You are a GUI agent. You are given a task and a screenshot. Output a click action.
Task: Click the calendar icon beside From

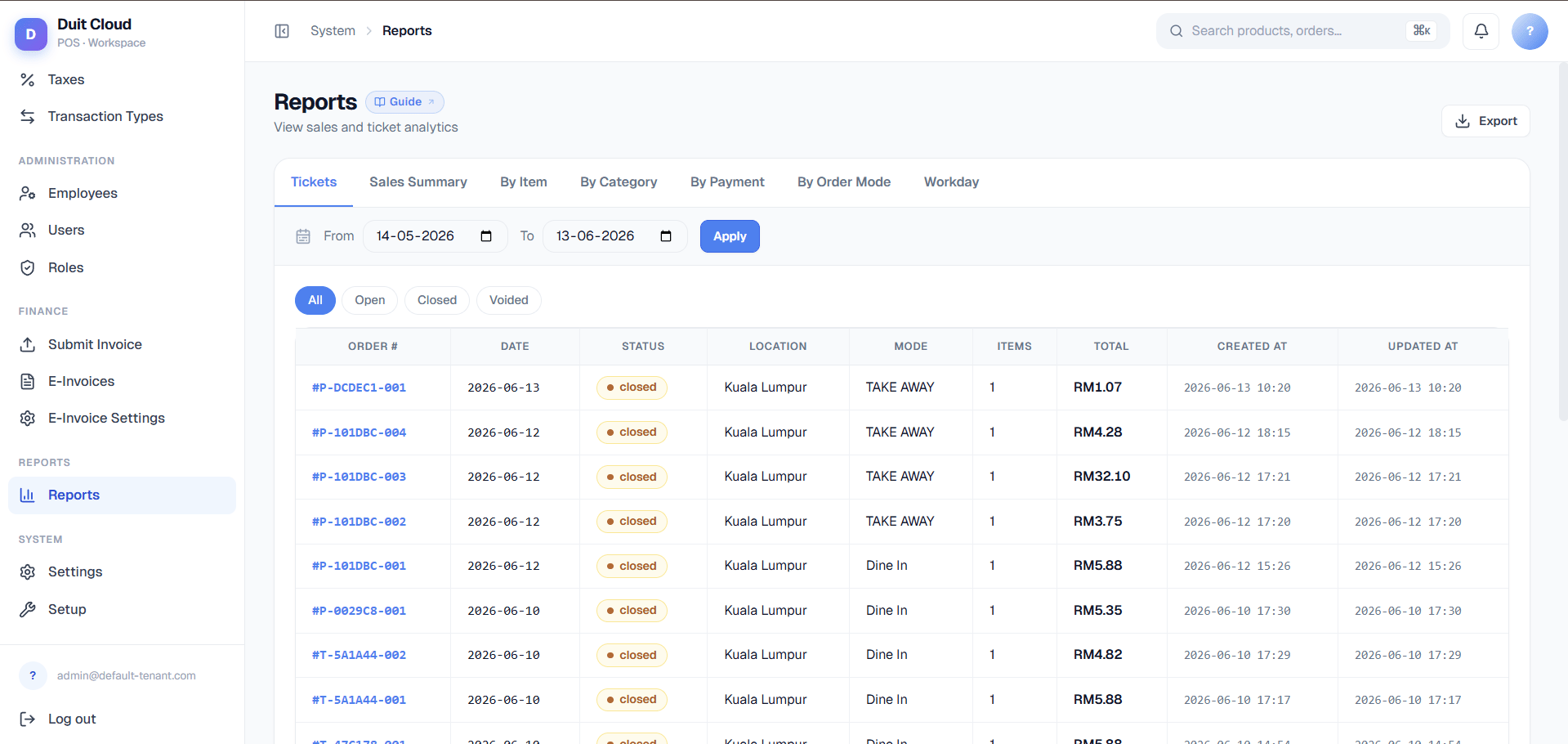click(x=303, y=236)
